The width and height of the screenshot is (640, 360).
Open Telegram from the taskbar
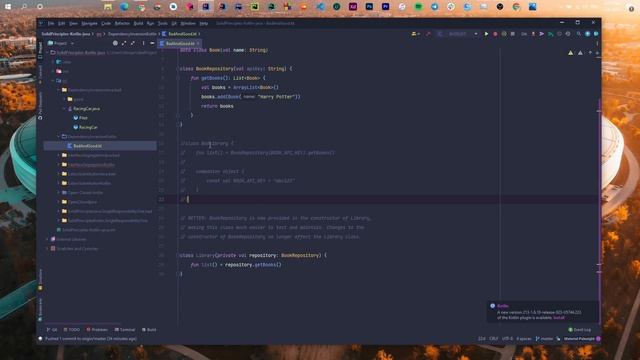point(434,7)
